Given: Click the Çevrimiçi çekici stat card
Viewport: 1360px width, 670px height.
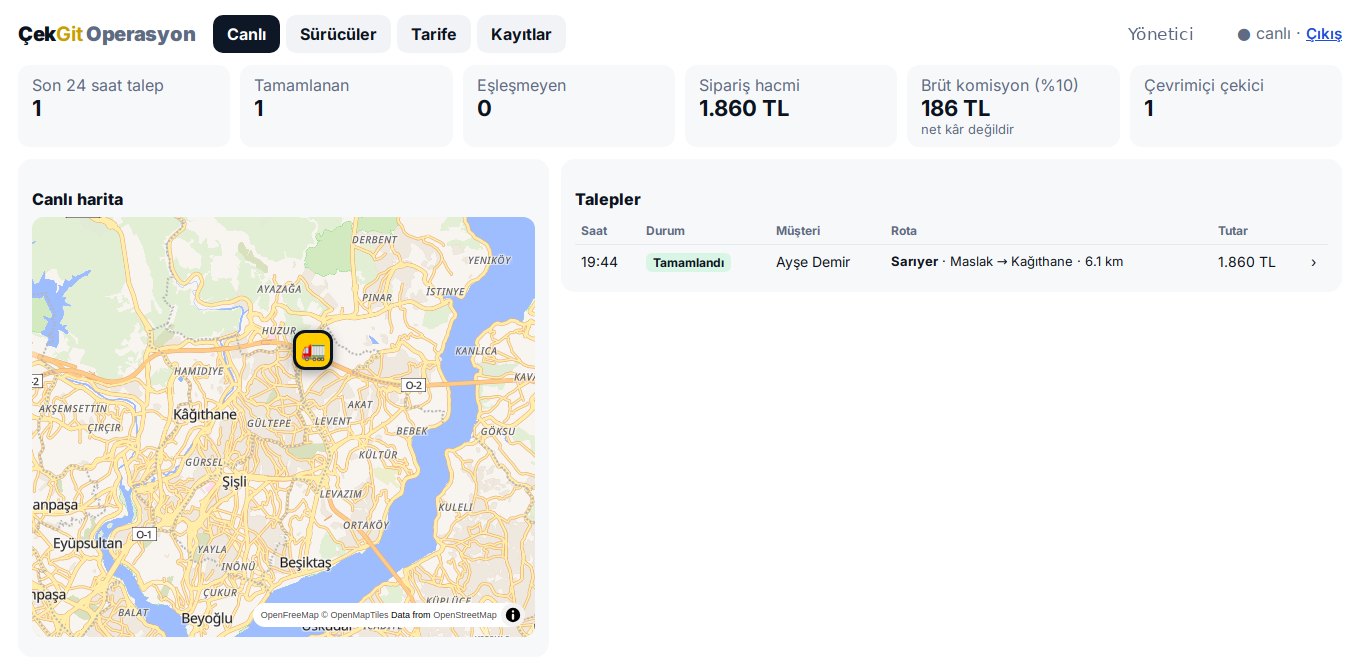Looking at the screenshot, I should [1236, 106].
